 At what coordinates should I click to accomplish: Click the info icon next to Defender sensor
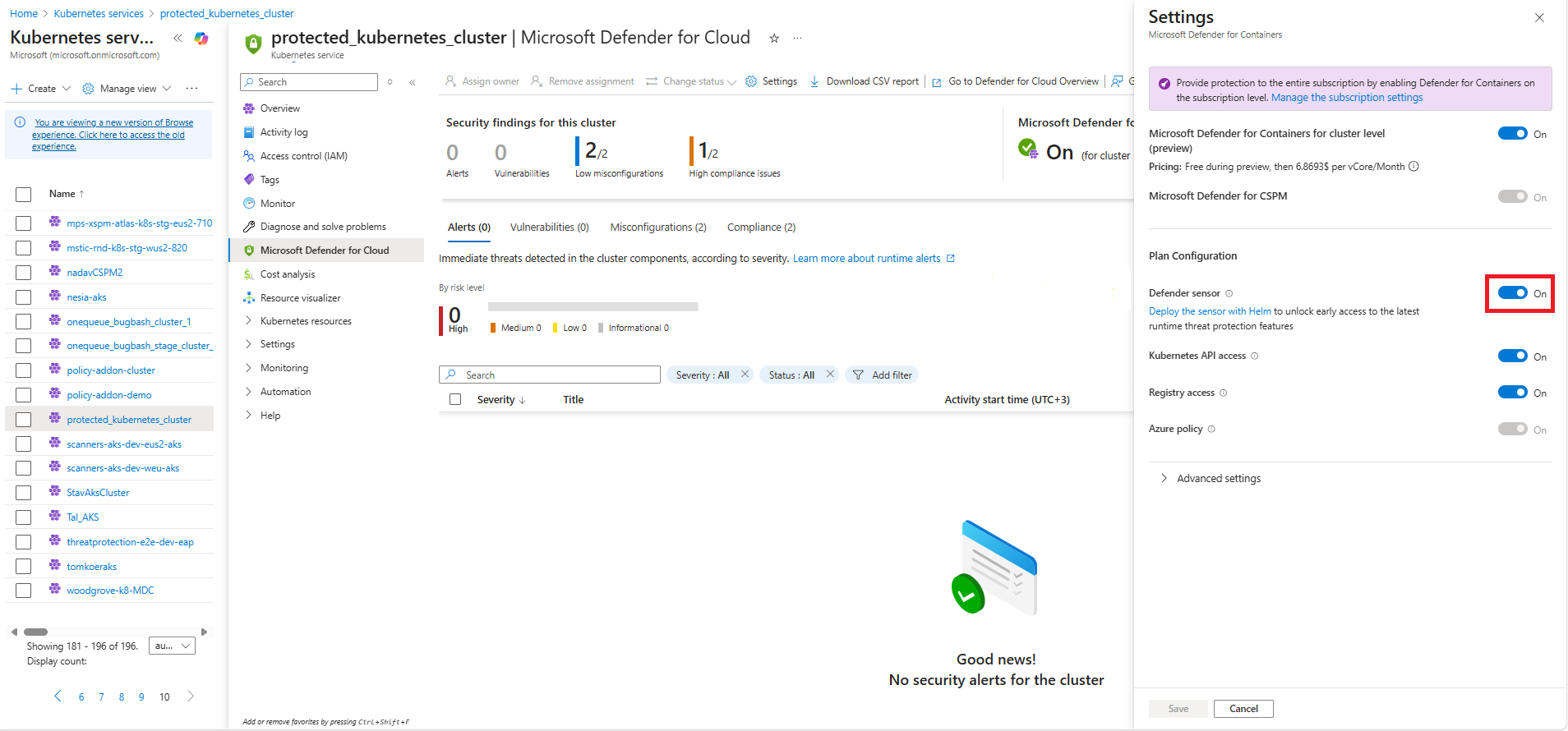pyautogui.click(x=1229, y=293)
